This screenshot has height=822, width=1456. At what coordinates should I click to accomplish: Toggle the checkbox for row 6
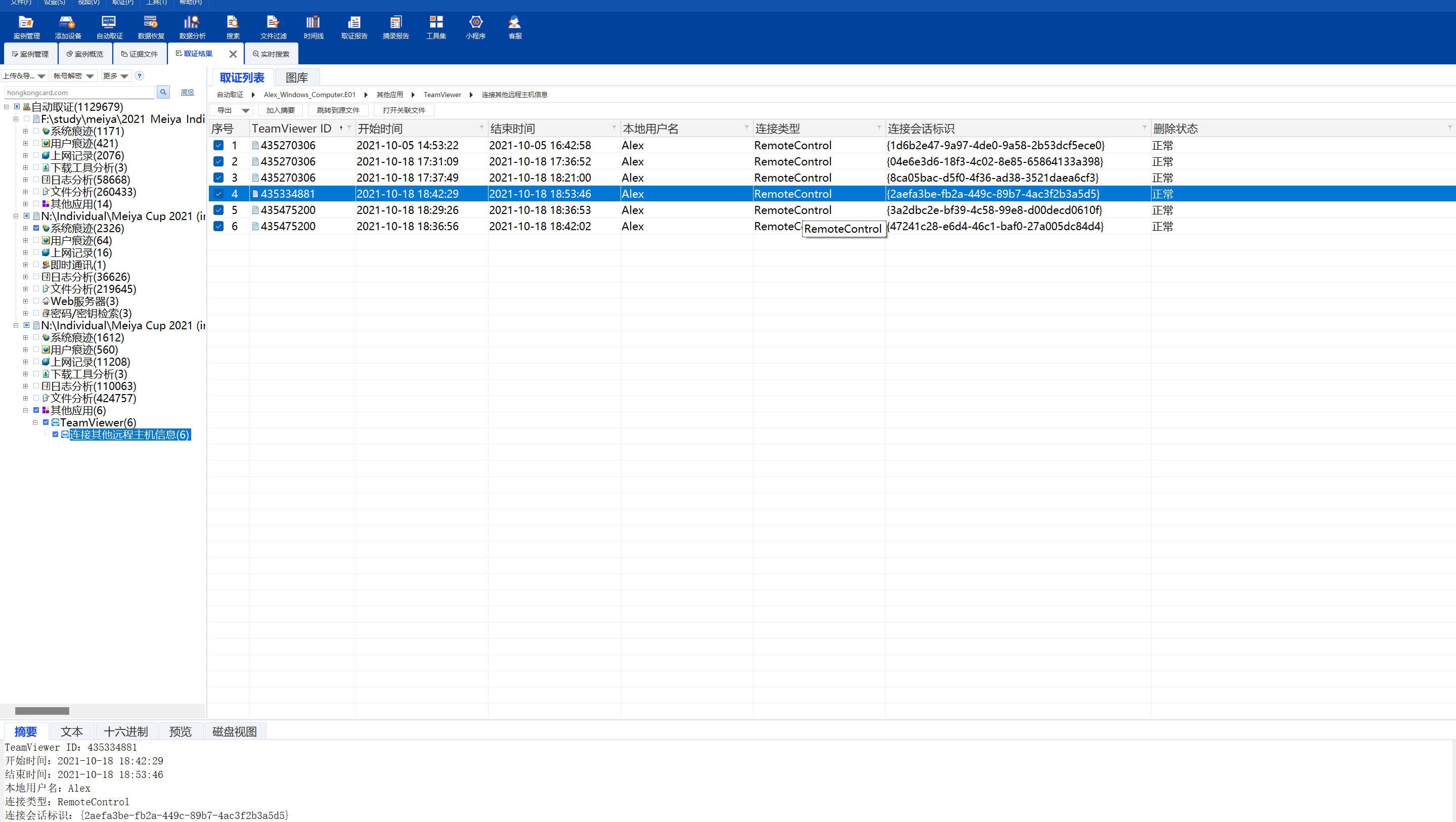(218, 226)
